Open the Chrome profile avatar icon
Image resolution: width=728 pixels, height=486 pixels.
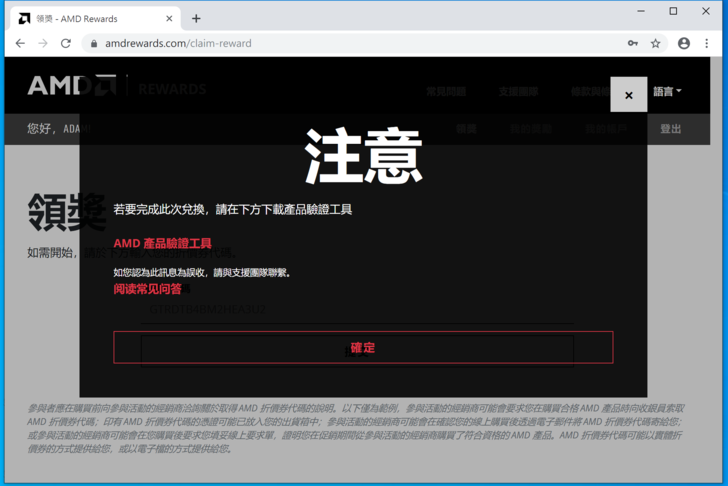pyautogui.click(x=683, y=43)
